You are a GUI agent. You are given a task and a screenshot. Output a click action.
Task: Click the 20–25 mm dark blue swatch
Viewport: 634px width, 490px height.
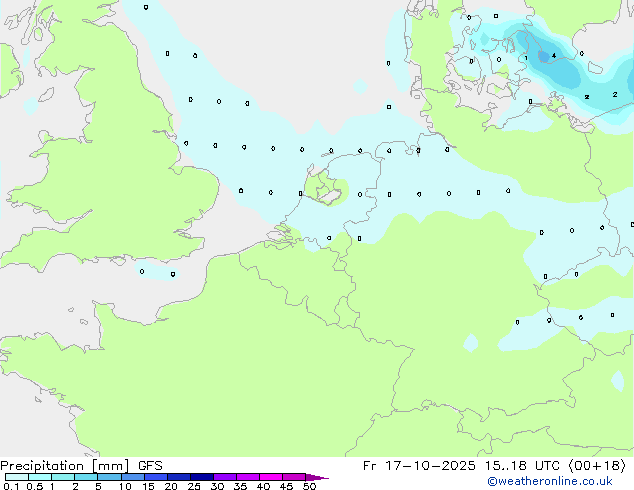tap(179, 477)
